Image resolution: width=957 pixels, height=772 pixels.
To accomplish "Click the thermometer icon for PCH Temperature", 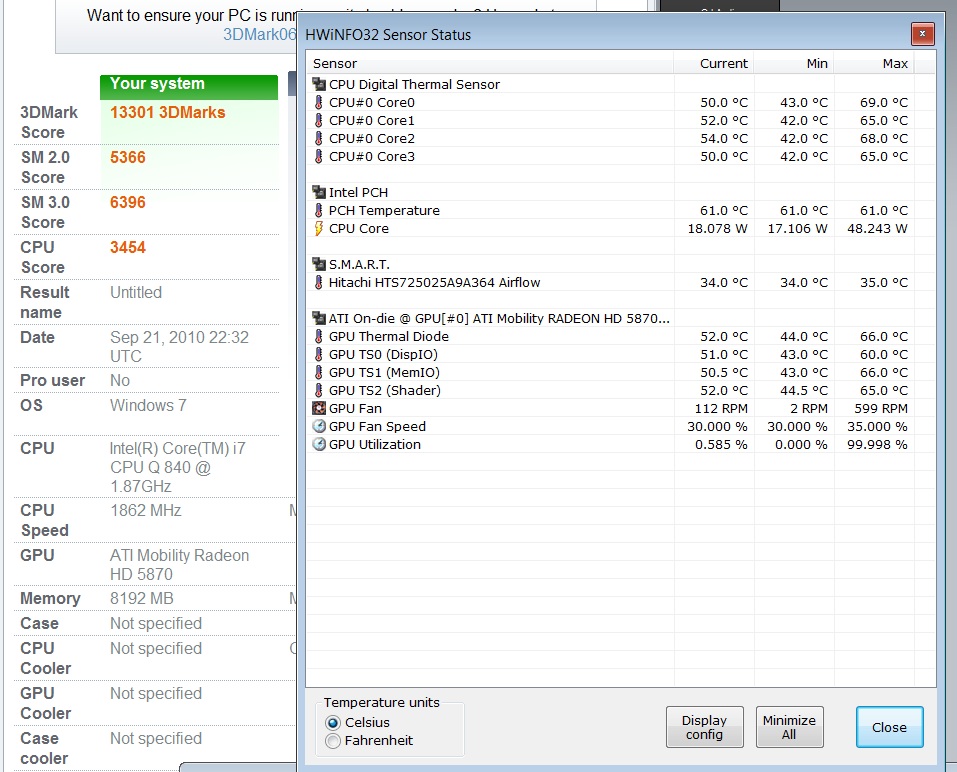I will coord(319,211).
